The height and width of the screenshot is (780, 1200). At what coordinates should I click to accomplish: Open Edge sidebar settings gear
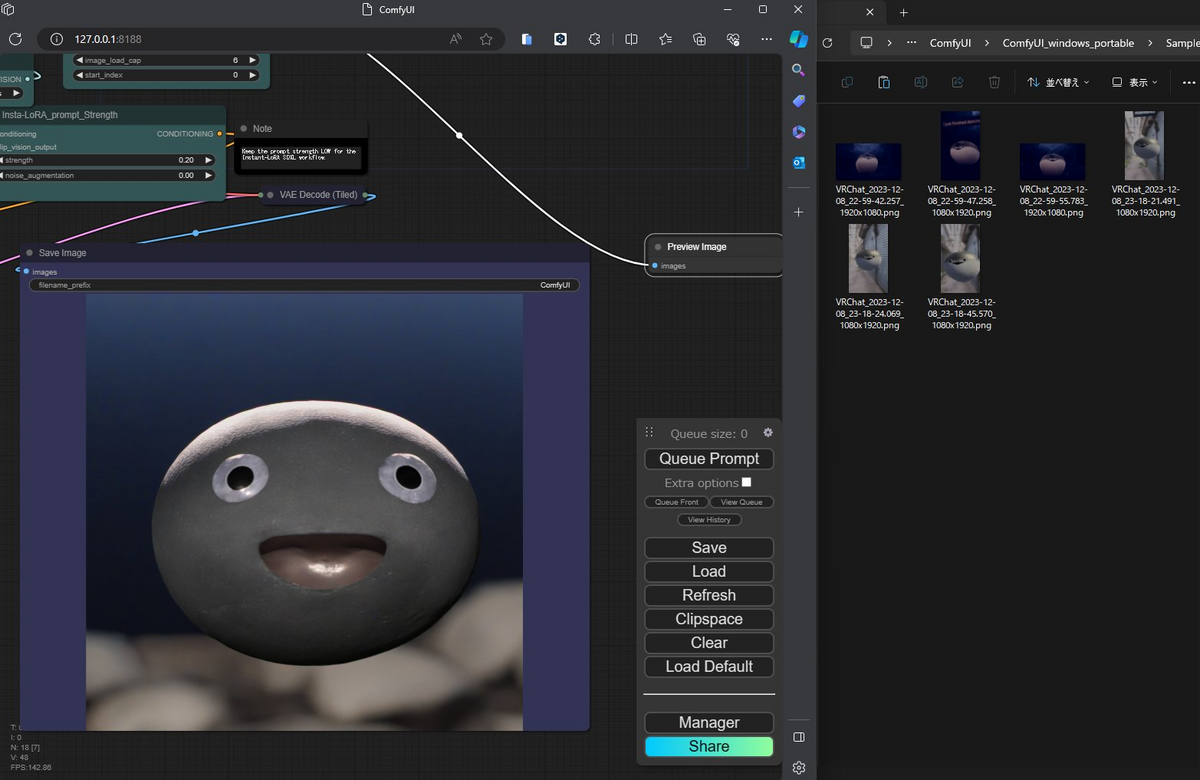pos(799,768)
